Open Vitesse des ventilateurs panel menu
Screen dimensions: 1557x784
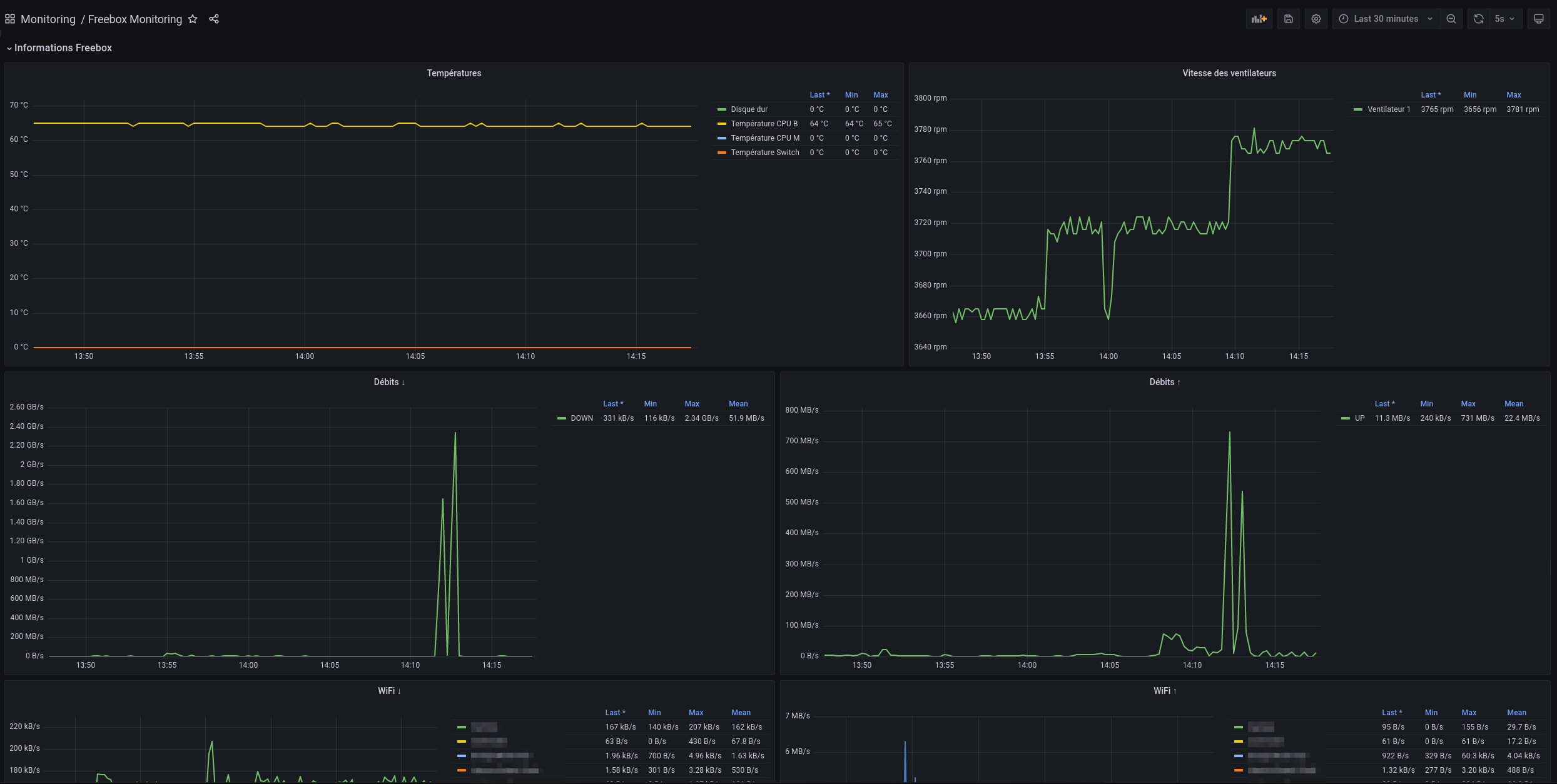click(1229, 73)
